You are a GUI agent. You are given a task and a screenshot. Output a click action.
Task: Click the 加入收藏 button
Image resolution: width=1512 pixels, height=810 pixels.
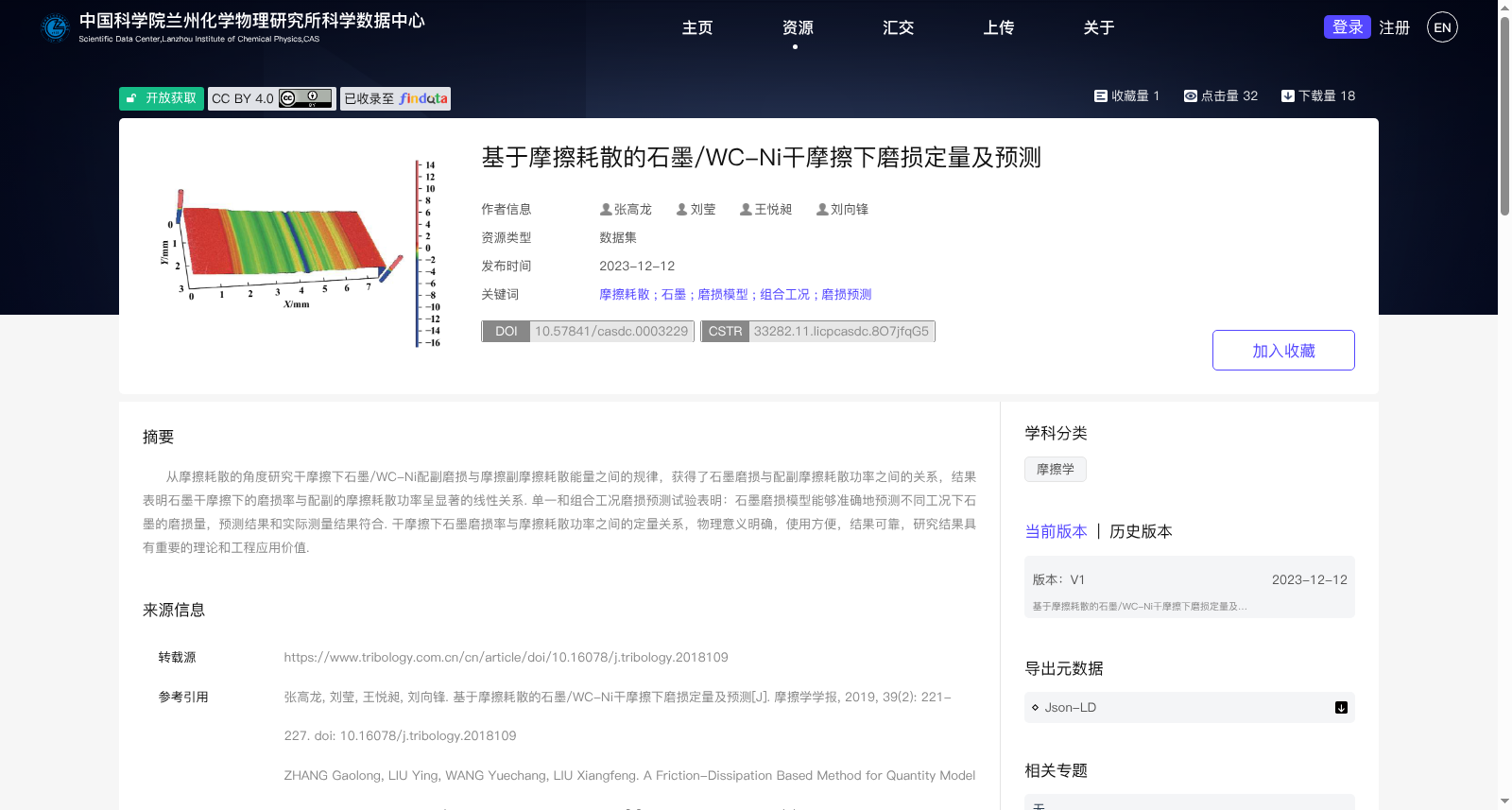1283,351
